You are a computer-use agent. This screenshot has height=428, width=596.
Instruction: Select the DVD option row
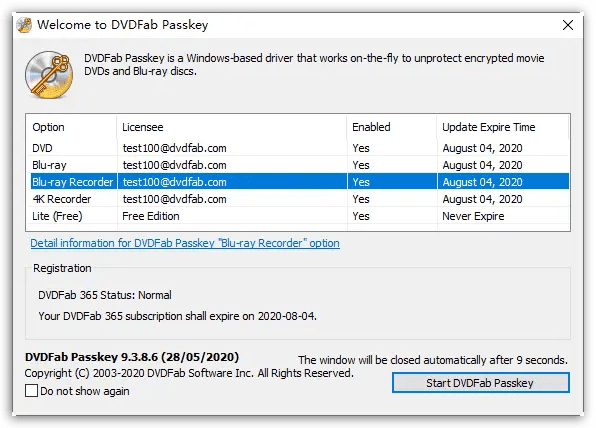point(298,148)
